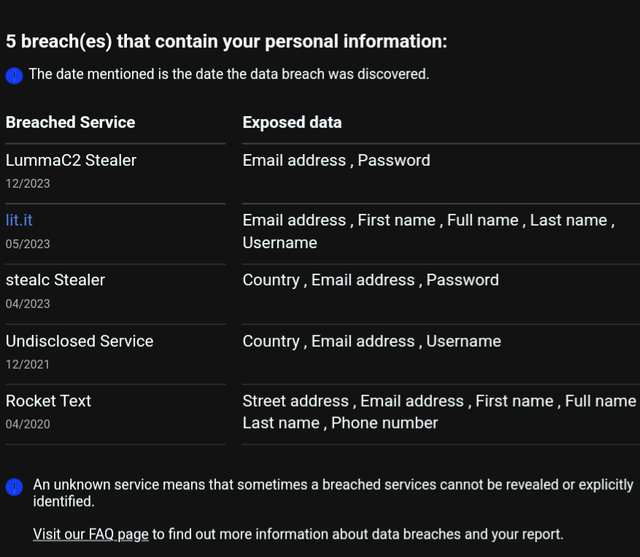Click the 12/2021 date under Undisclosed Service

(27, 364)
